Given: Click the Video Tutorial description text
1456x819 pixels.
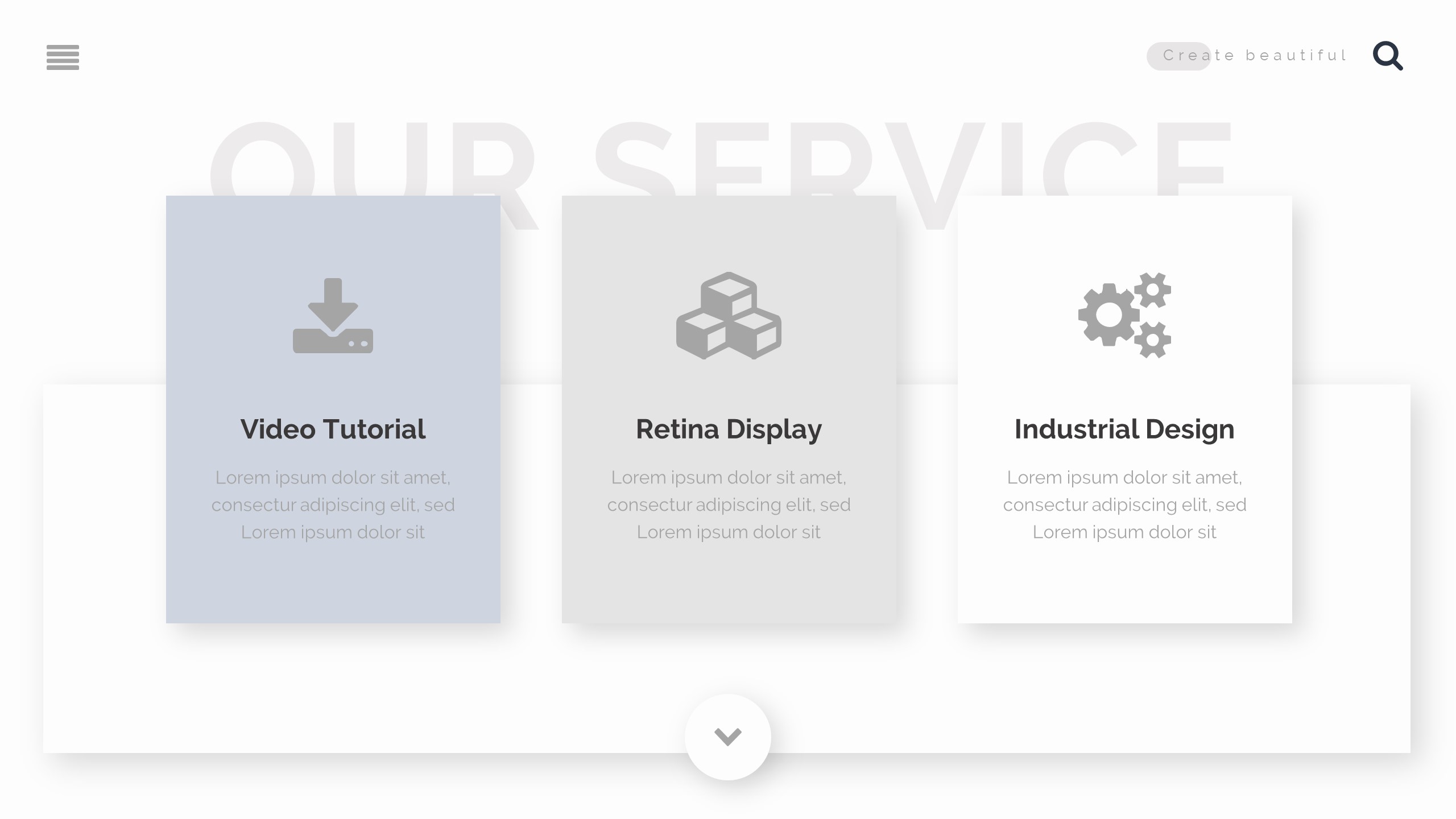Looking at the screenshot, I should pyautogui.click(x=333, y=504).
